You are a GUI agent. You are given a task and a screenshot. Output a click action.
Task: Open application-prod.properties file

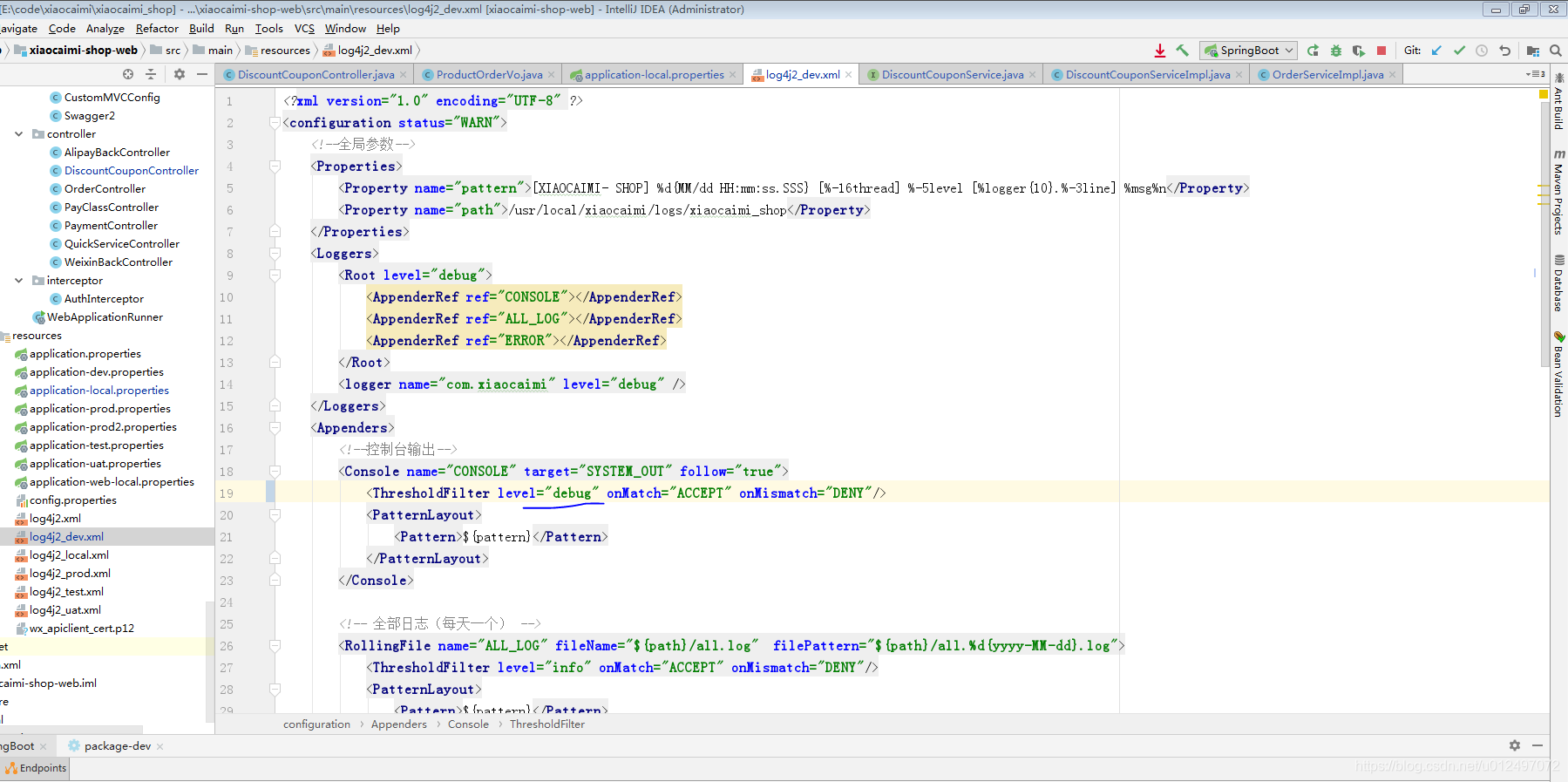[99, 408]
